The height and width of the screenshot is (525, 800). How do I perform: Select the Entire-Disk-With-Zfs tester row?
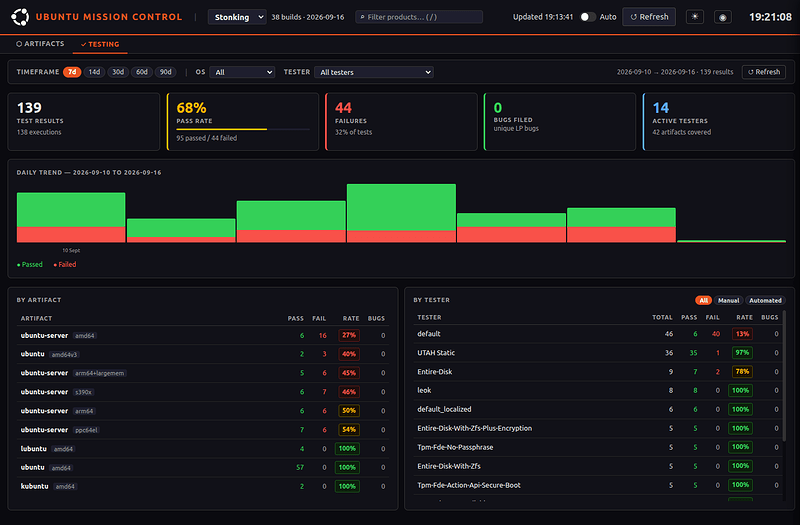[597, 466]
